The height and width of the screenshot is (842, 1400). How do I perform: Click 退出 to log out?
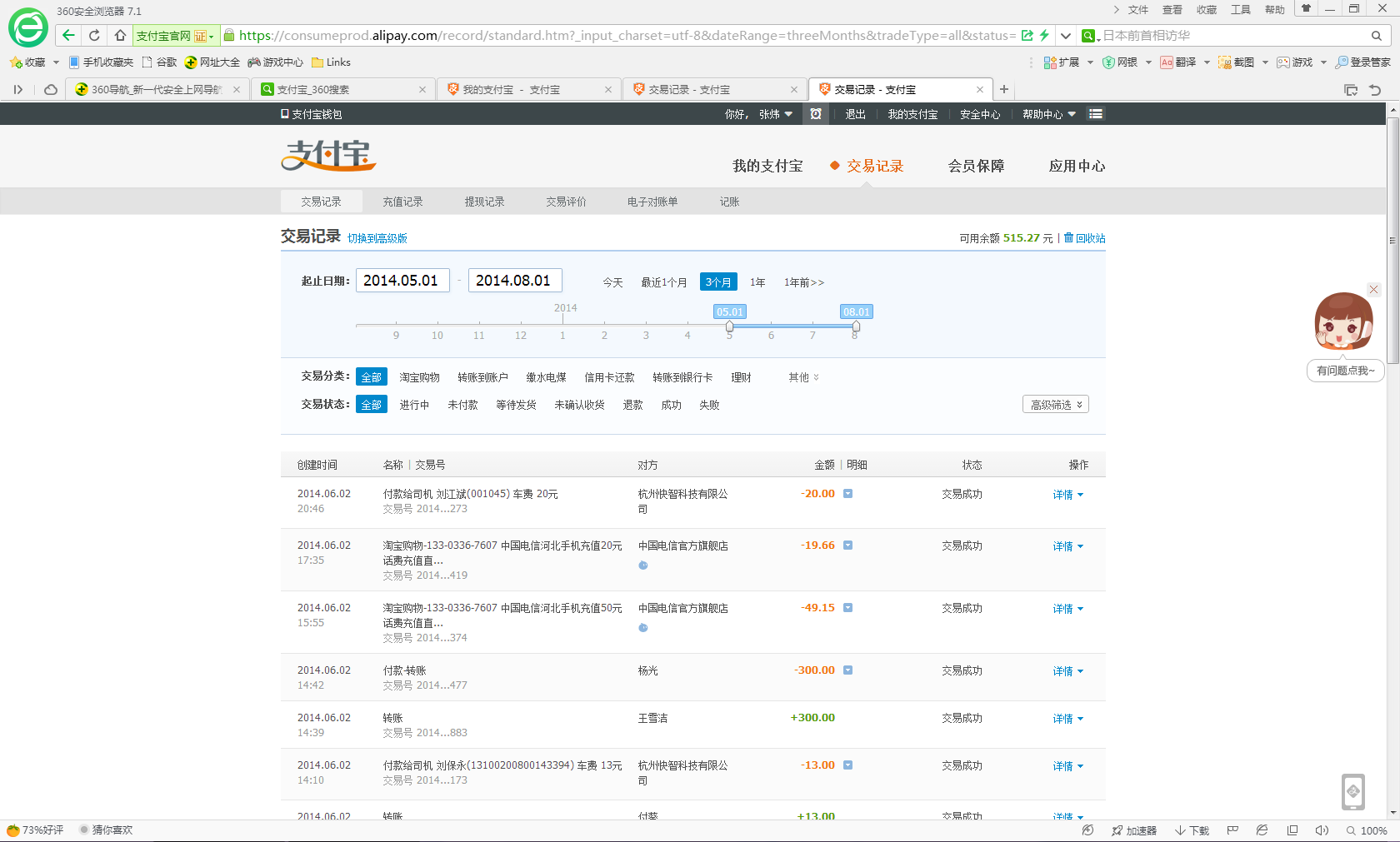pyautogui.click(x=855, y=114)
